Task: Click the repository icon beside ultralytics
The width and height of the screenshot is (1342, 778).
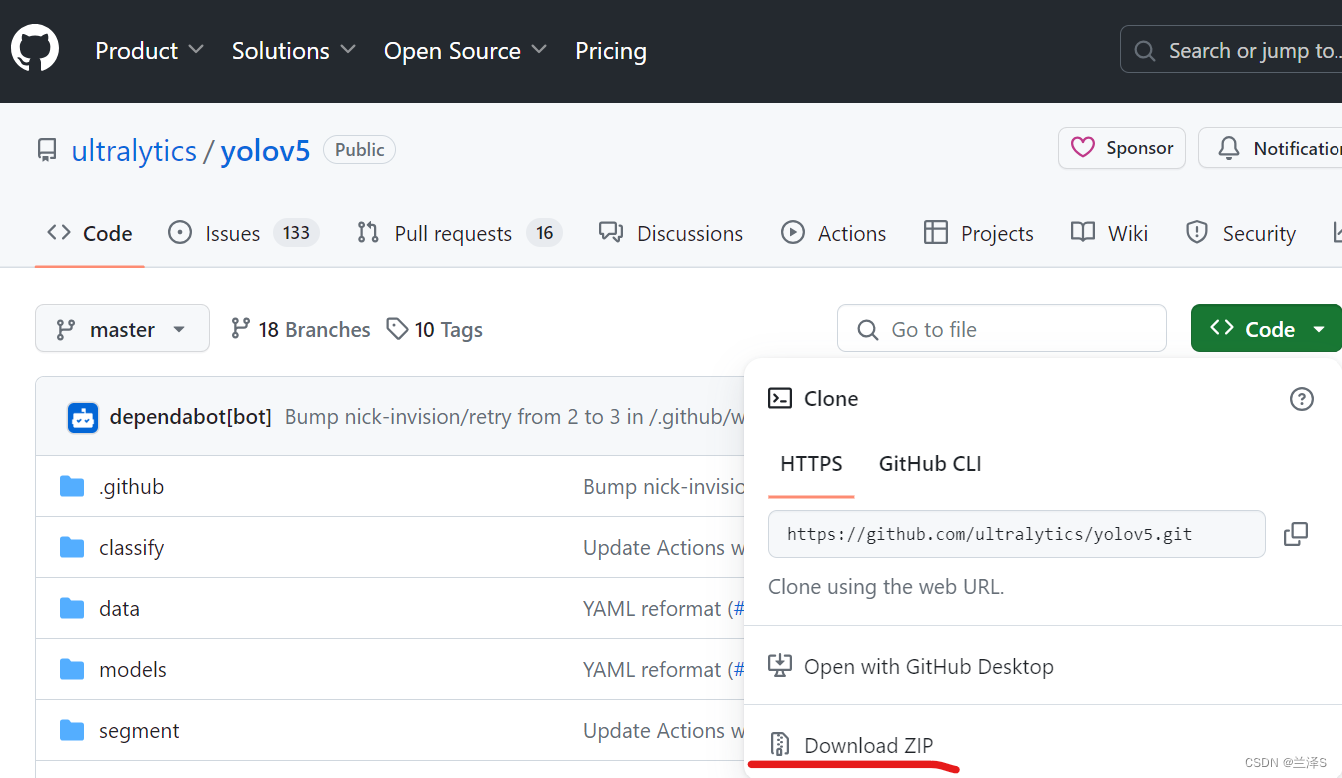Action: (47, 150)
